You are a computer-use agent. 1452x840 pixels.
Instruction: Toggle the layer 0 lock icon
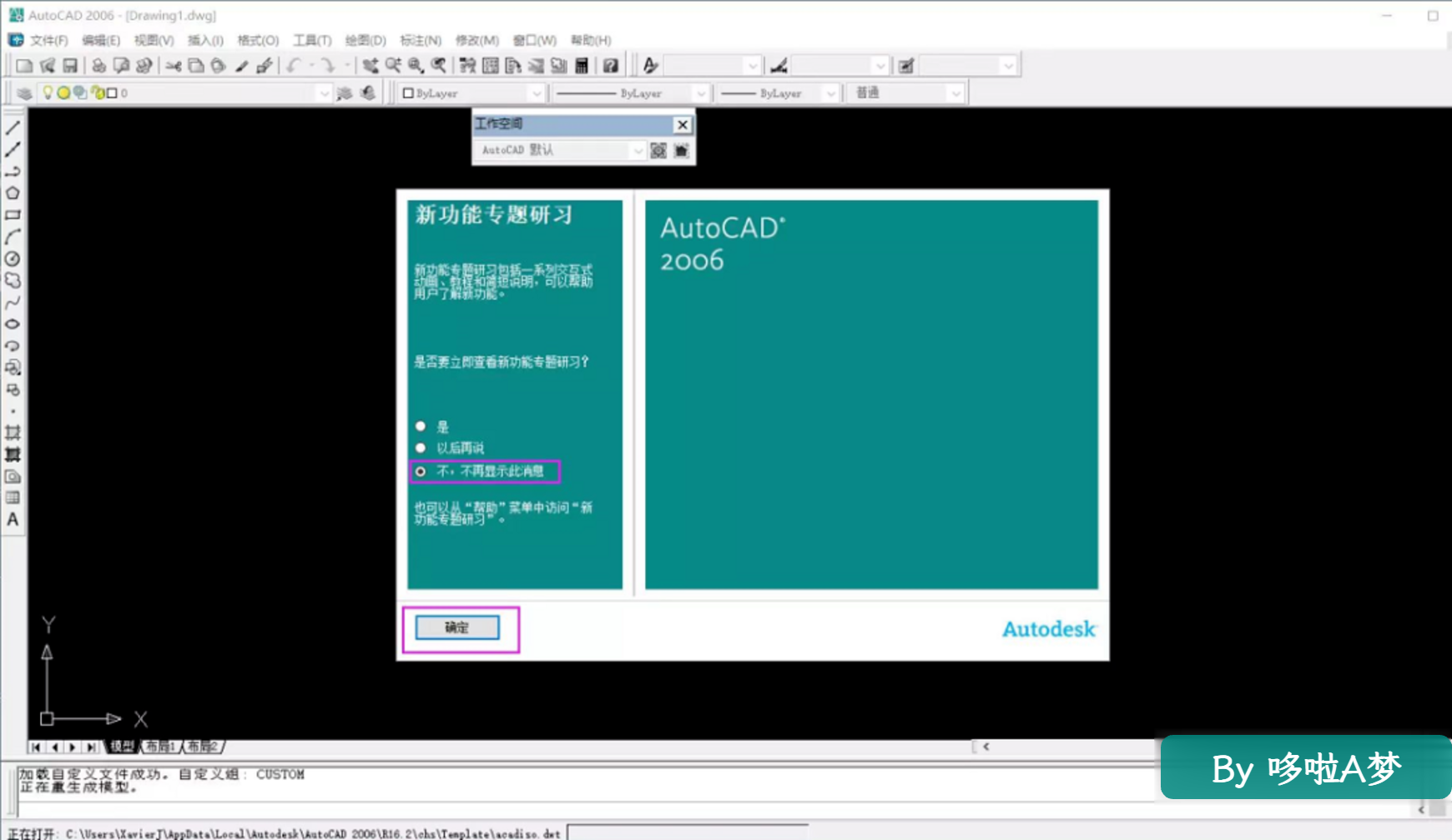[98, 93]
